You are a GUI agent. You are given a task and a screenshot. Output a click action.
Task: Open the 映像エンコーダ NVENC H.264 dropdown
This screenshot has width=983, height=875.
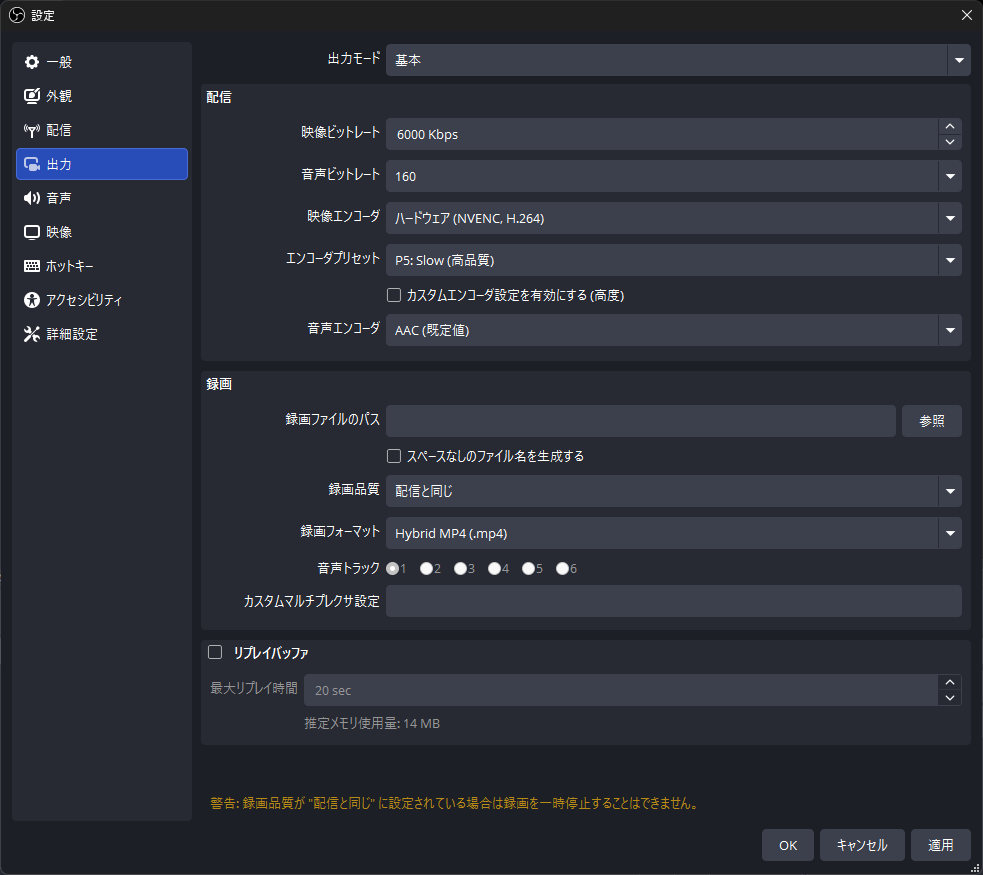673,218
